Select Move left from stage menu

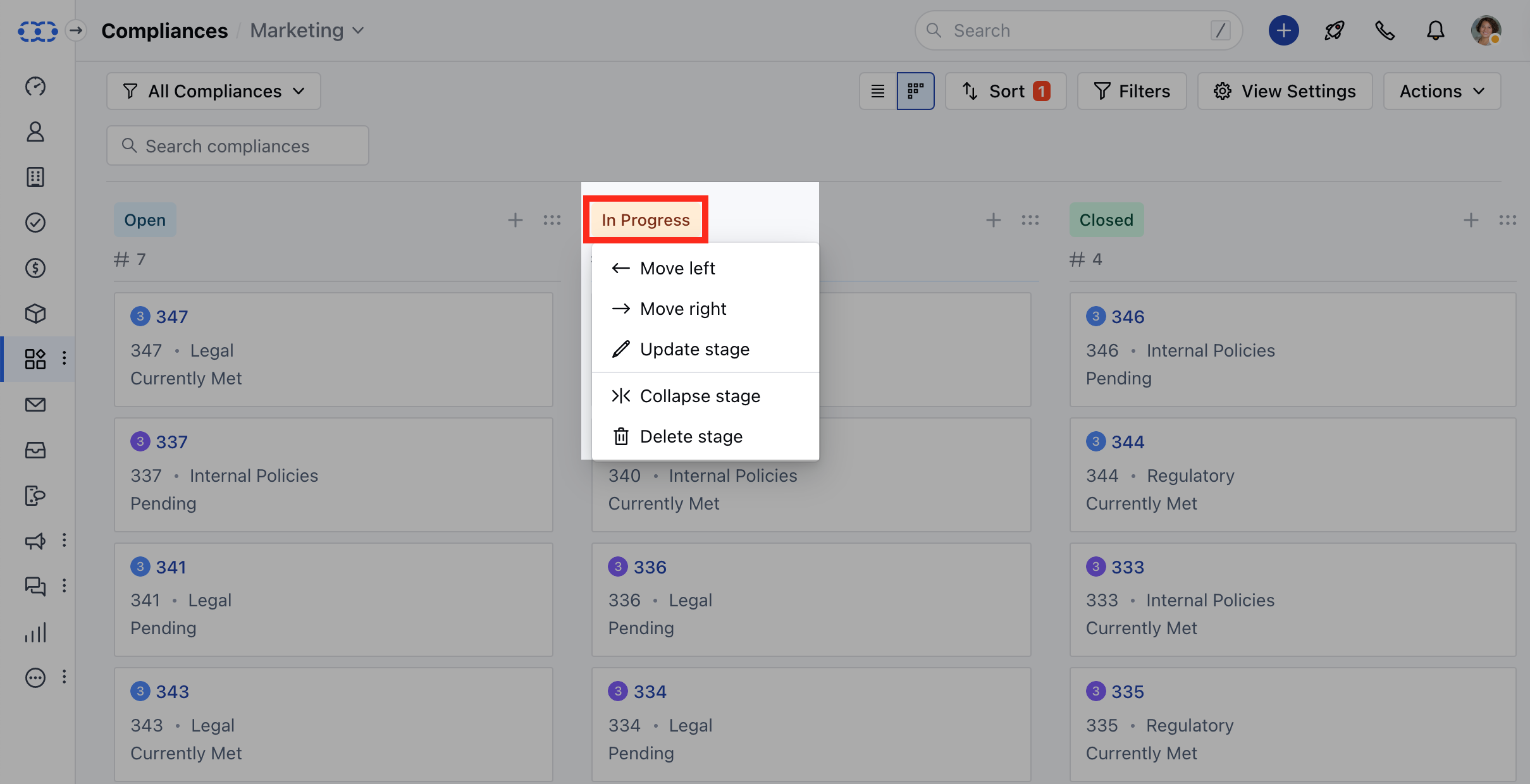pyautogui.click(x=705, y=268)
